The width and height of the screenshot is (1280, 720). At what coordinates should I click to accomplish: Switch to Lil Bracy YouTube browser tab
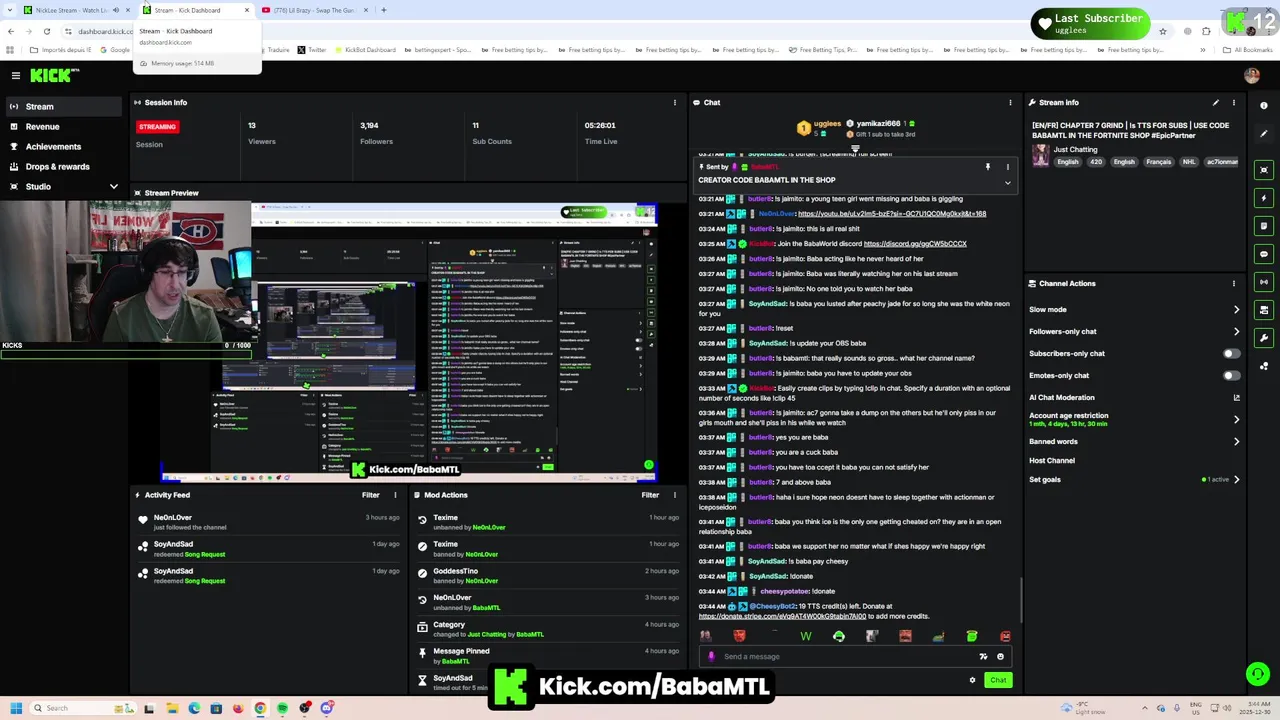pyautogui.click(x=315, y=10)
